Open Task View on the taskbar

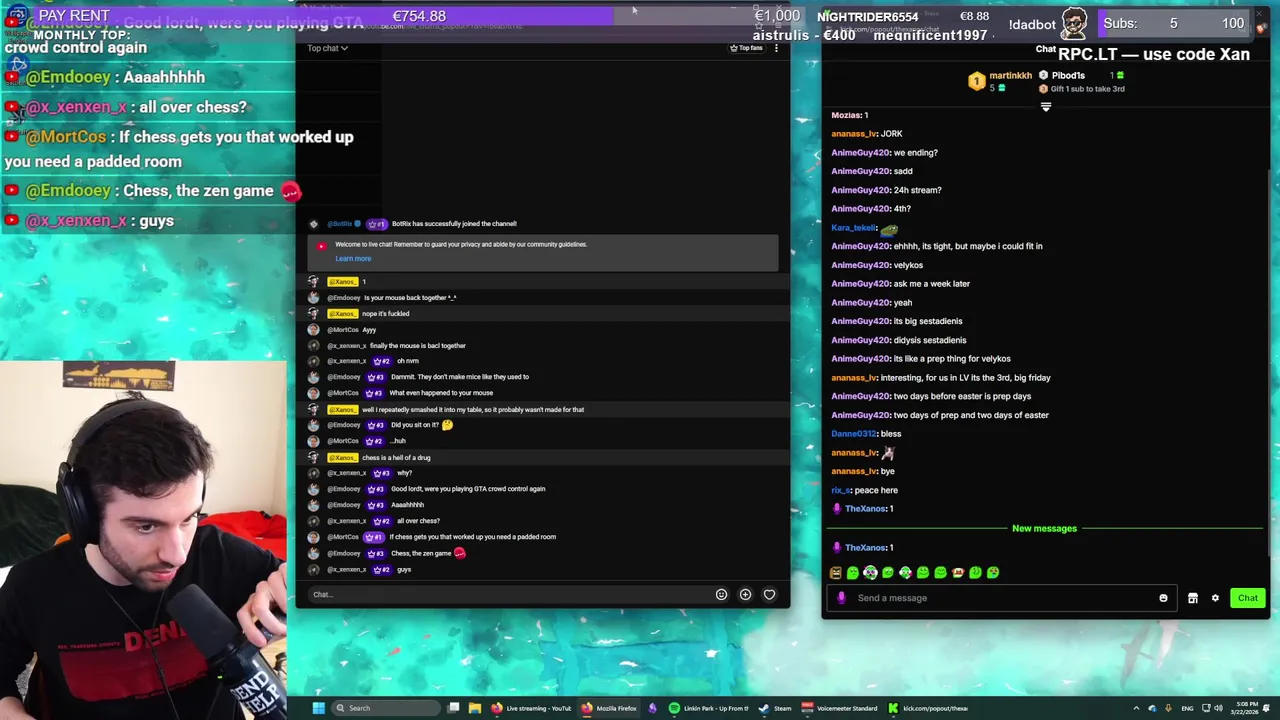pyautogui.click(x=453, y=708)
